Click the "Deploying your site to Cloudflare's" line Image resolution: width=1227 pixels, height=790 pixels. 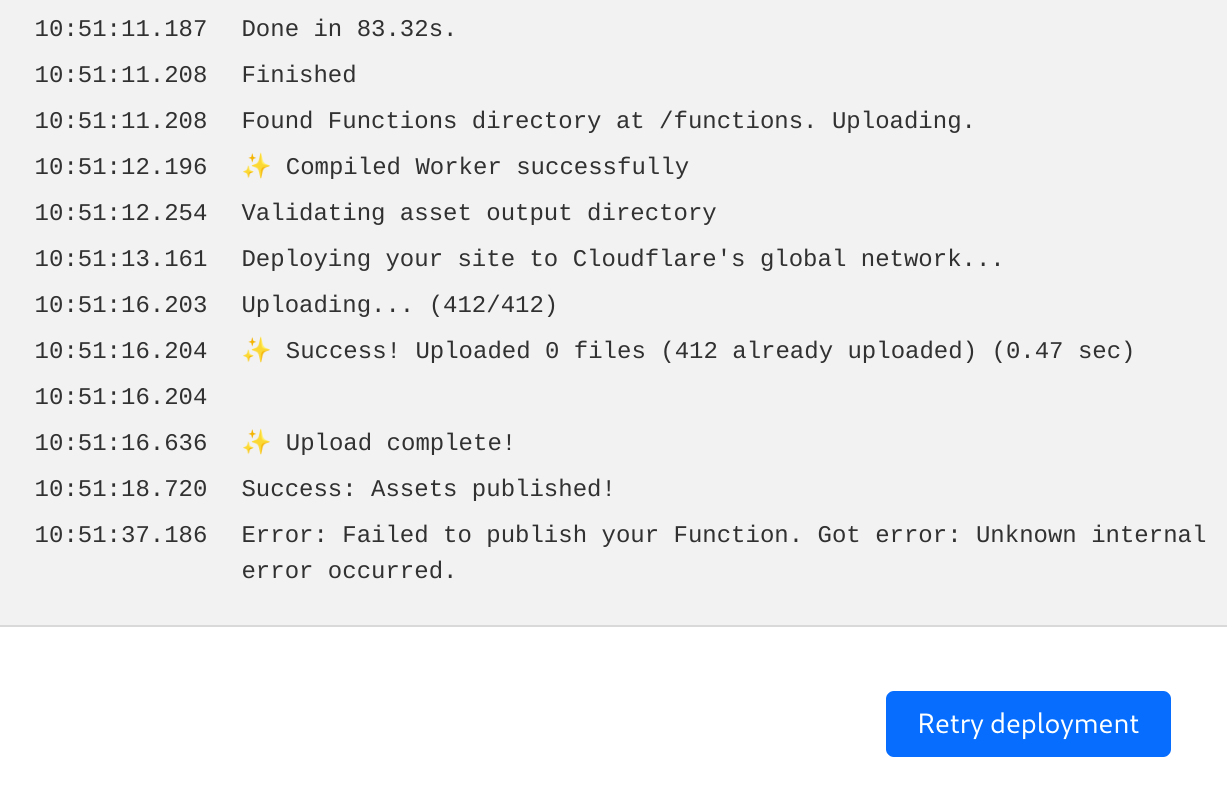621,260
